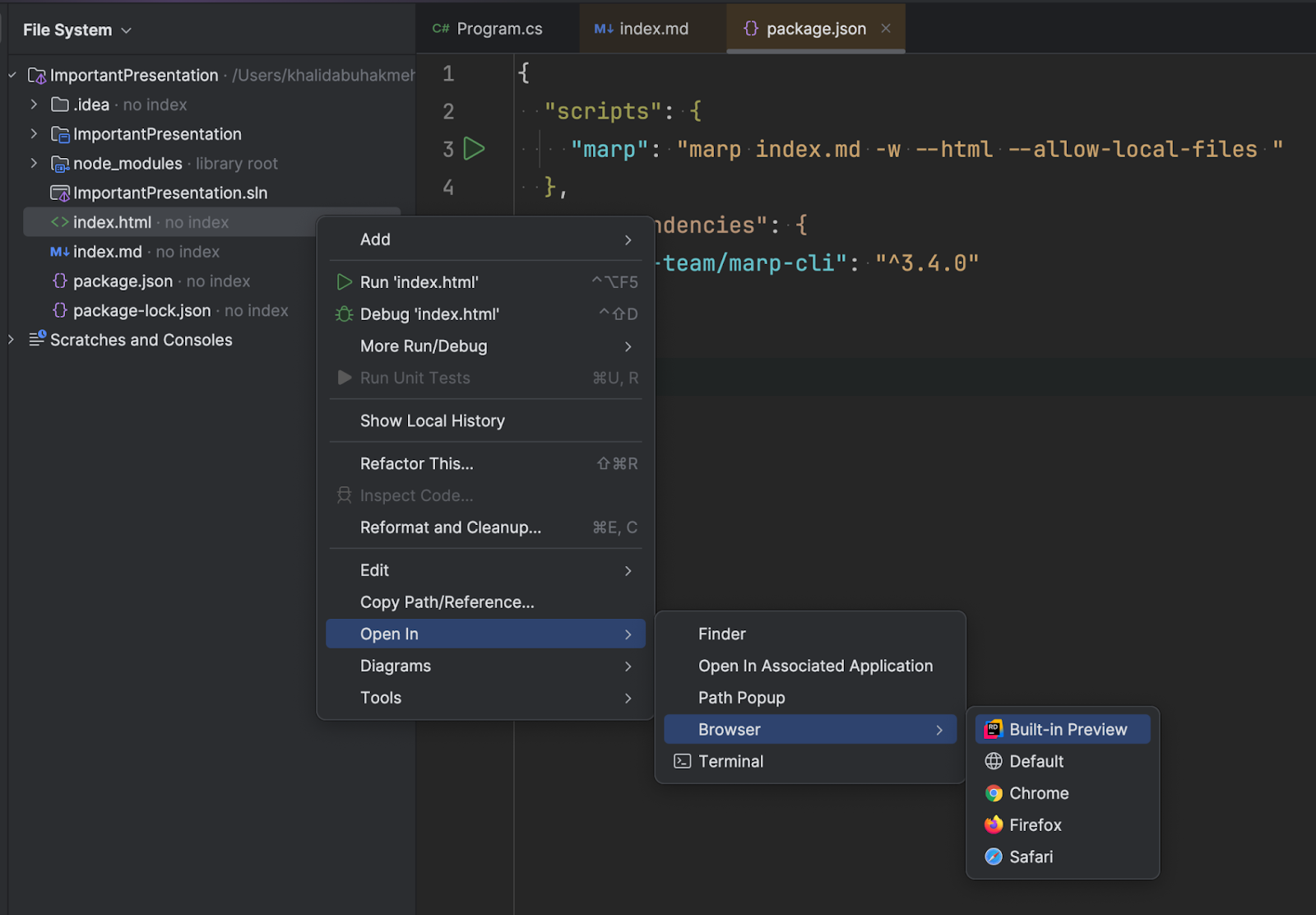Select Show Local History
Viewport: 1316px width, 915px height.
click(485, 420)
